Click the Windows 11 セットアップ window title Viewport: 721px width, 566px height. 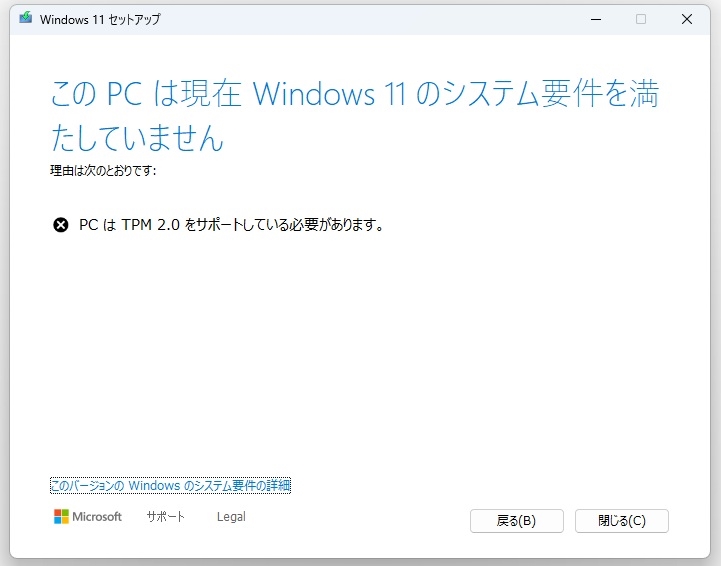[100, 19]
